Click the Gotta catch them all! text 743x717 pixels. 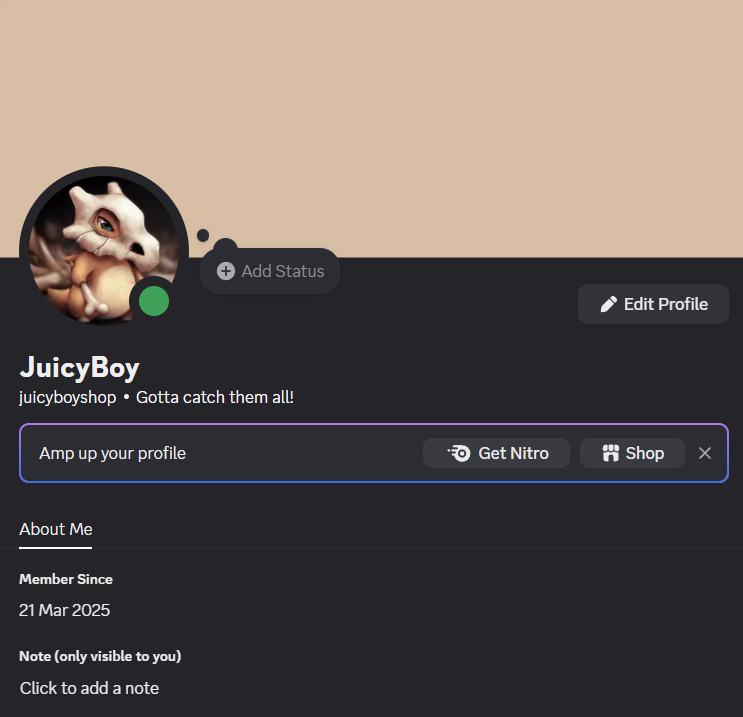[215, 397]
